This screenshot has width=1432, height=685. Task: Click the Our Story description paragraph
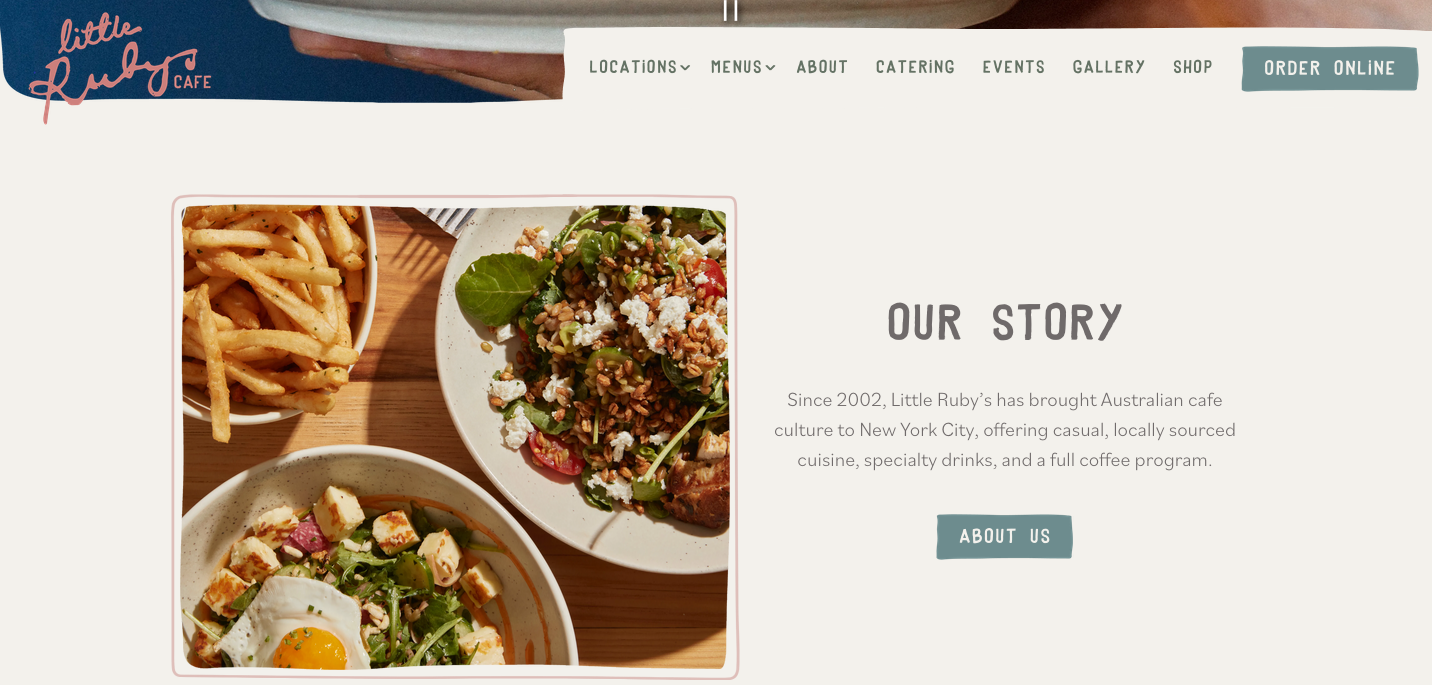tap(1004, 430)
